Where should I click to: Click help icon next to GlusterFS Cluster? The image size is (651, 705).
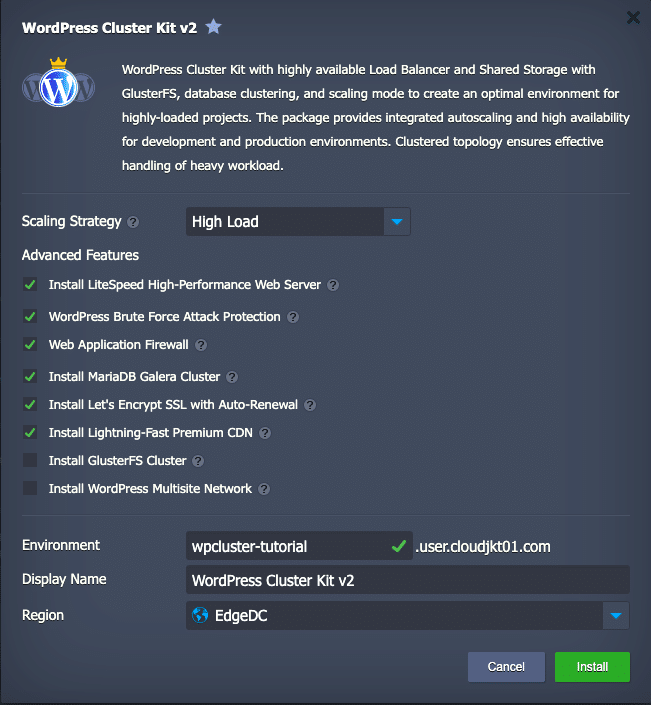(x=198, y=461)
